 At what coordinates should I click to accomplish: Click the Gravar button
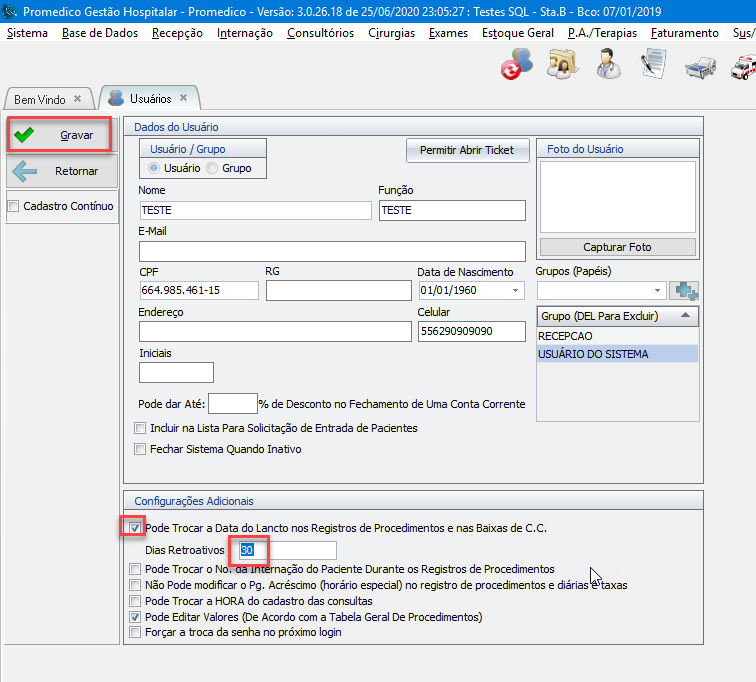click(x=60, y=134)
